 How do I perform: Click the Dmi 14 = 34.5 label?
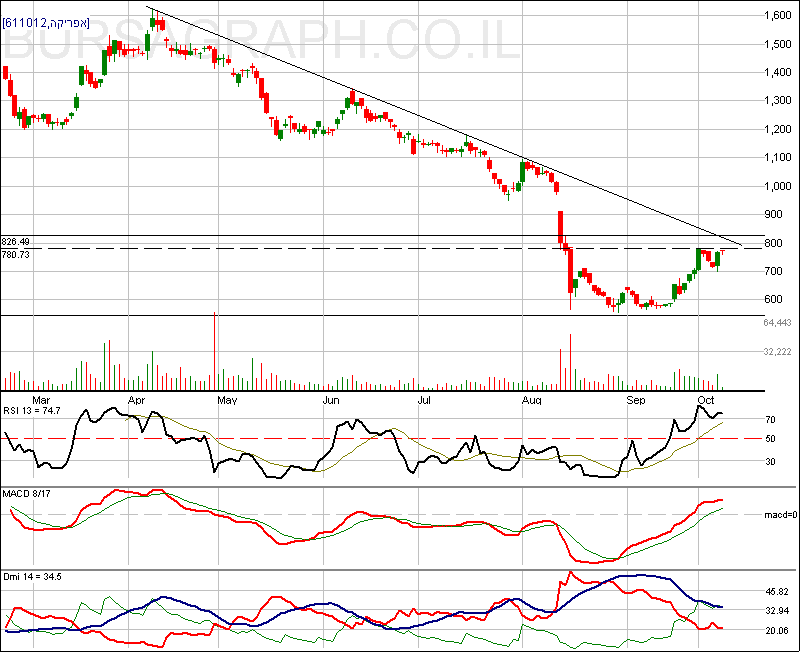tap(32, 576)
